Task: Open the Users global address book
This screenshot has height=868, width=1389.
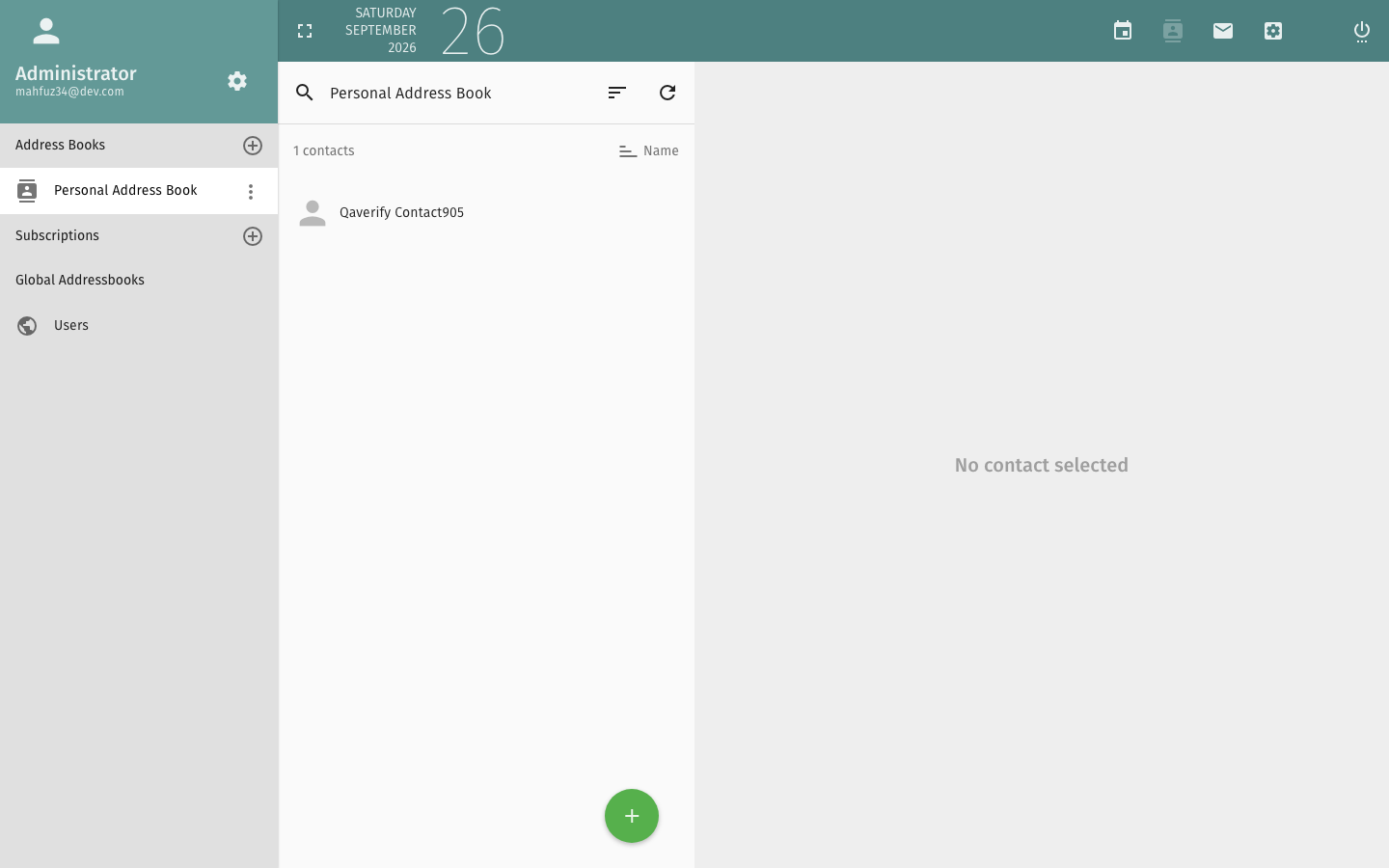Action: click(139, 326)
